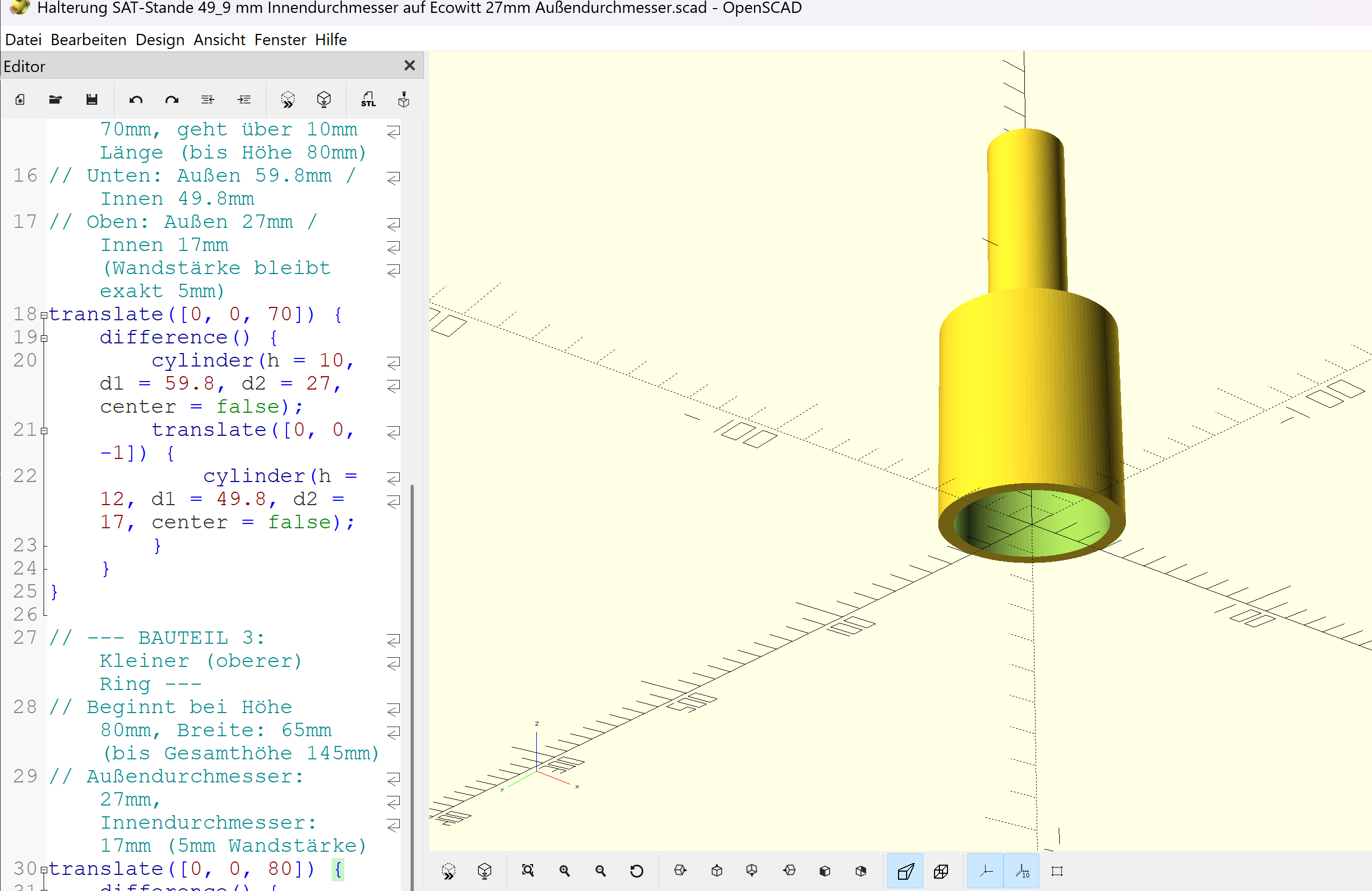
Task: Unindent the selected code lines
Action: 207,99
